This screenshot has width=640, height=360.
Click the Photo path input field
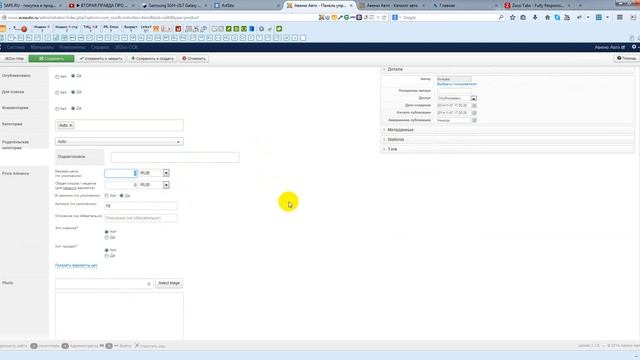(x=104, y=284)
